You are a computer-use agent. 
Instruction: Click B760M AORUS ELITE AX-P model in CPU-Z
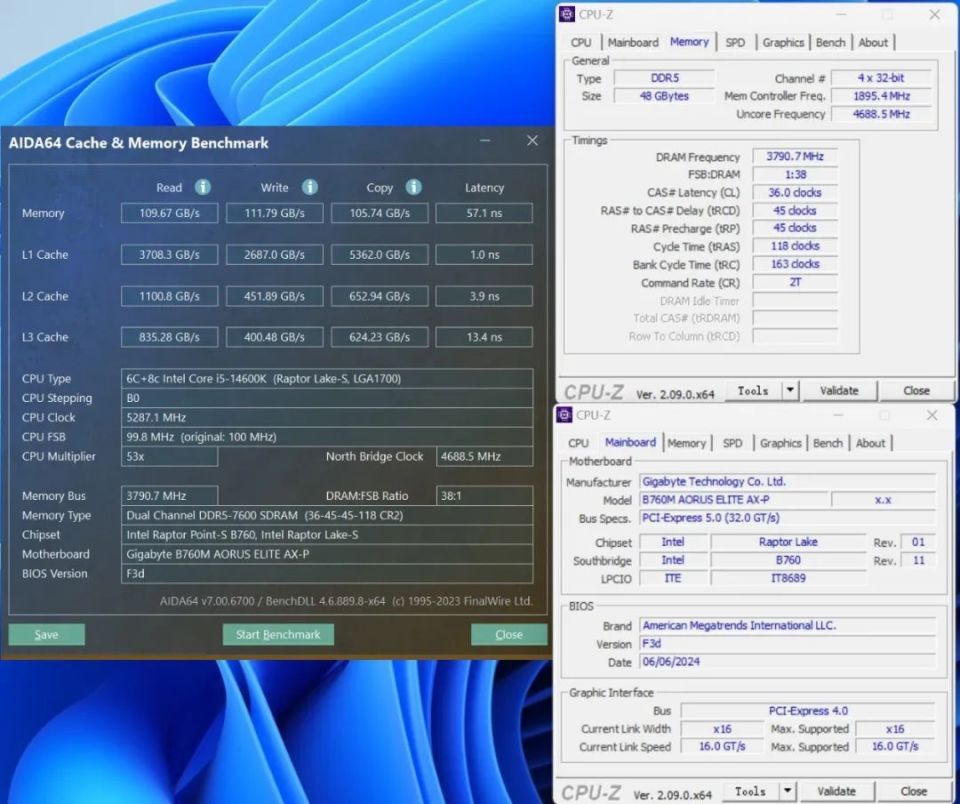[x=733, y=500]
